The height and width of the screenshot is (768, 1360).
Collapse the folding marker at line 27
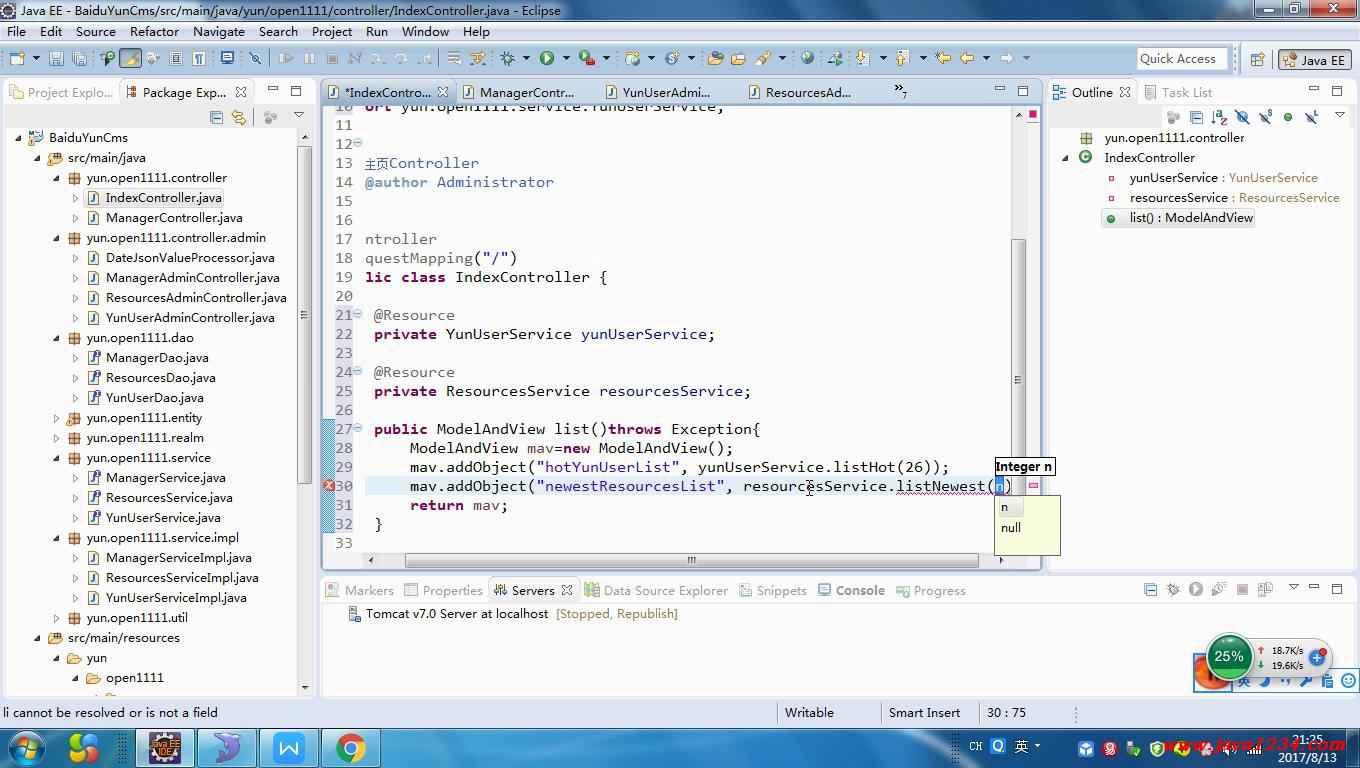click(x=358, y=427)
